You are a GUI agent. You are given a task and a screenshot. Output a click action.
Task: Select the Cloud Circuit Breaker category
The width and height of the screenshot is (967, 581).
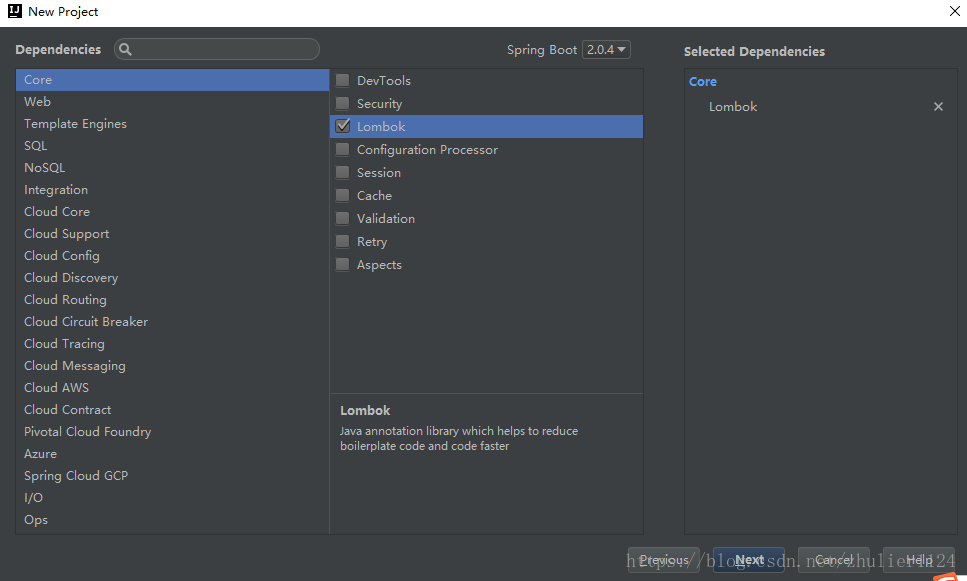[173, 322]
